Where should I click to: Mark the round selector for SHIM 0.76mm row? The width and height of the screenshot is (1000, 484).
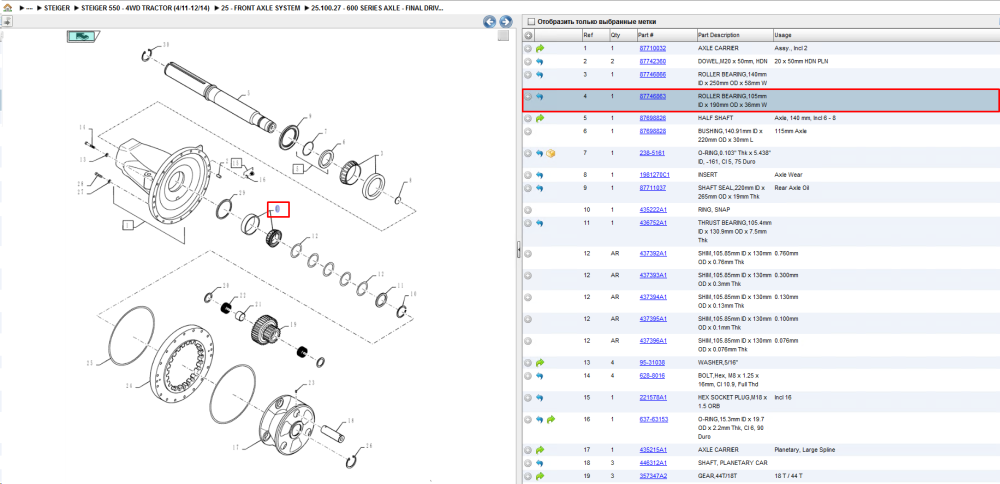point(528,254)
